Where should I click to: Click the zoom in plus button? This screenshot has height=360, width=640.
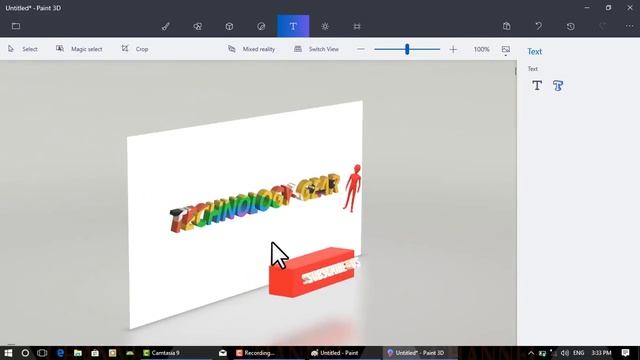(x=453, y=49)
